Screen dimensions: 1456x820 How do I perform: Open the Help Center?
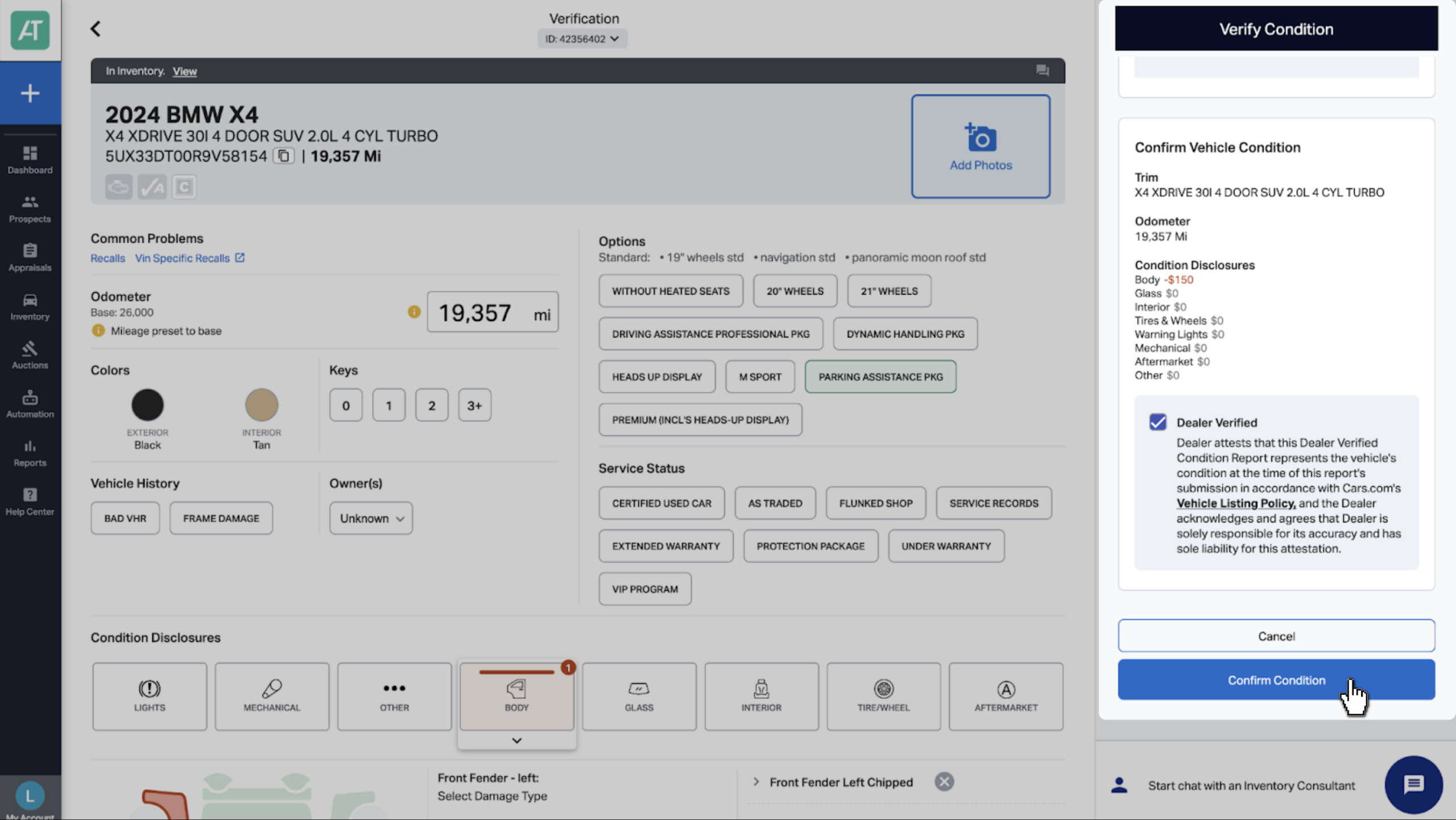click(x=30, y=502)
